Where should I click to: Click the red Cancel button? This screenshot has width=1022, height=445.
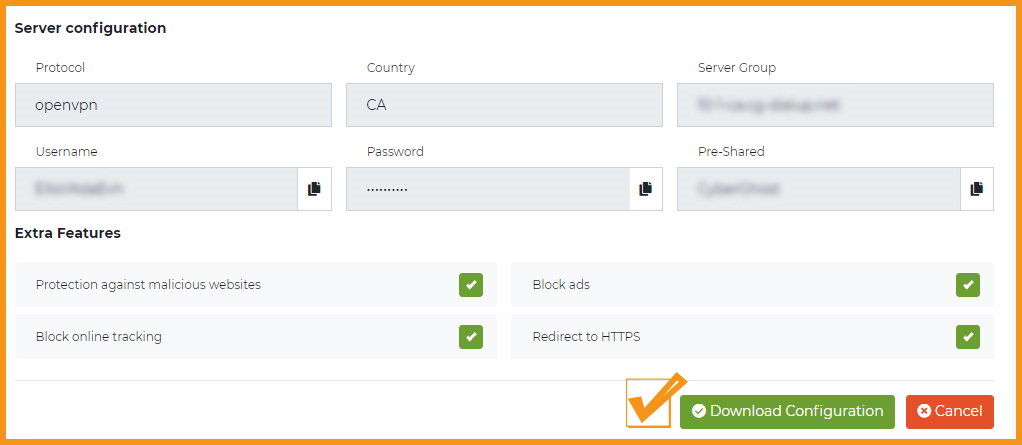point(950,412)
